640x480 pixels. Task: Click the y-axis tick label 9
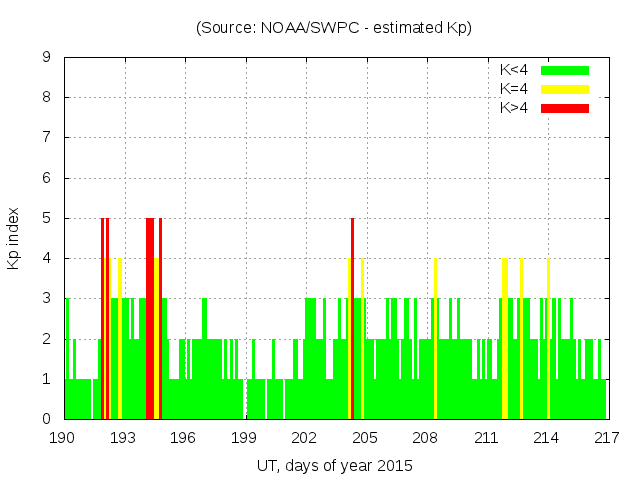pos(47,58)
